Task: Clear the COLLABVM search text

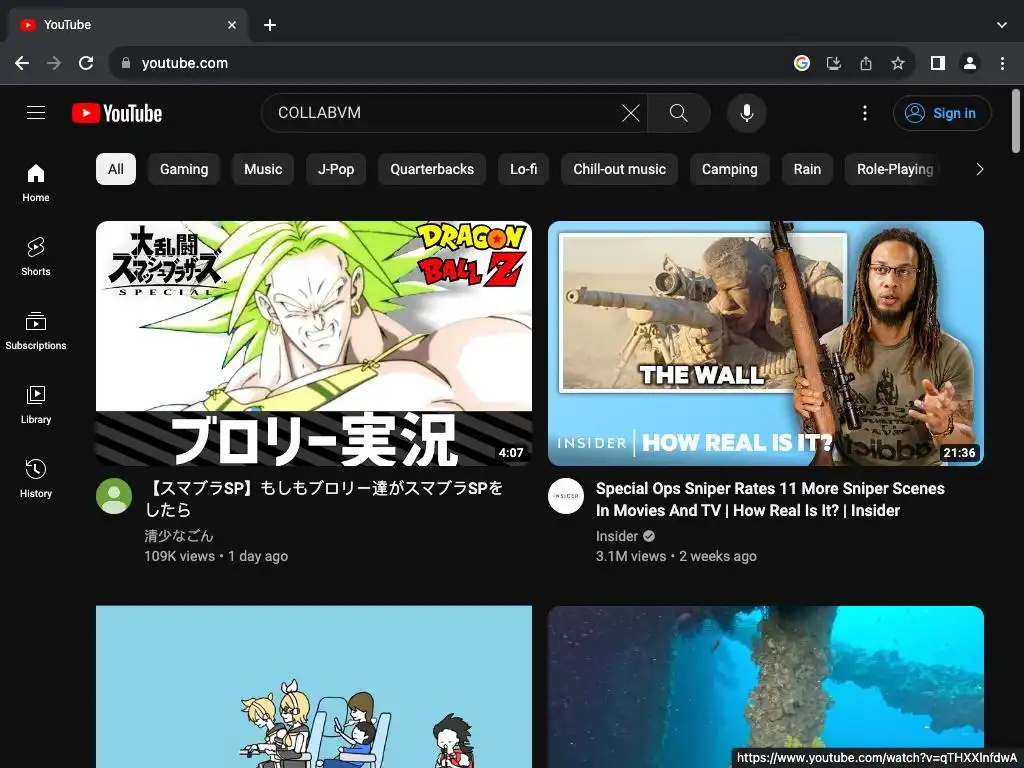Action: tap(630, 113)
